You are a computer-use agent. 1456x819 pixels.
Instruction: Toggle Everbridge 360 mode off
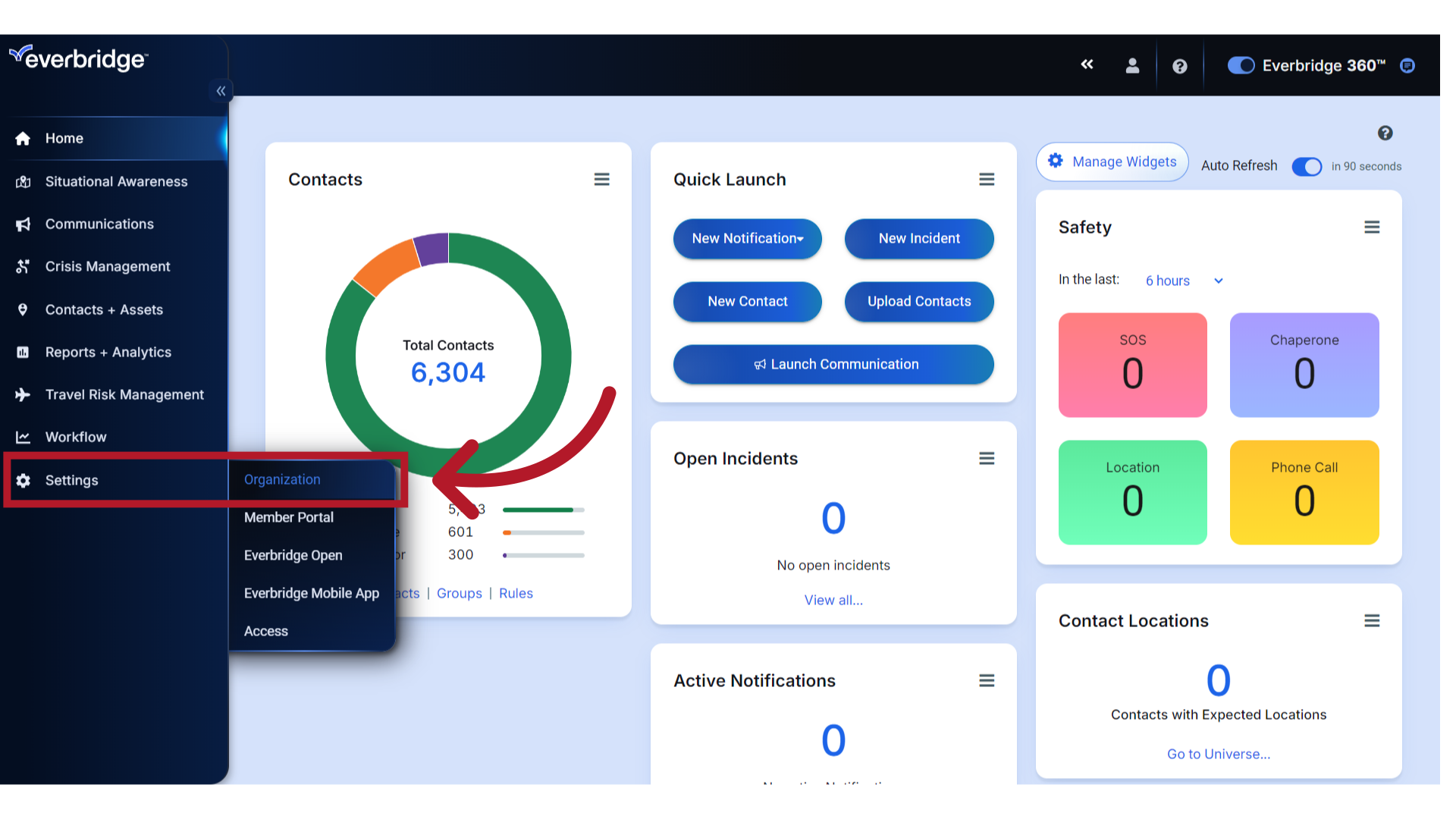point(1241,65)
